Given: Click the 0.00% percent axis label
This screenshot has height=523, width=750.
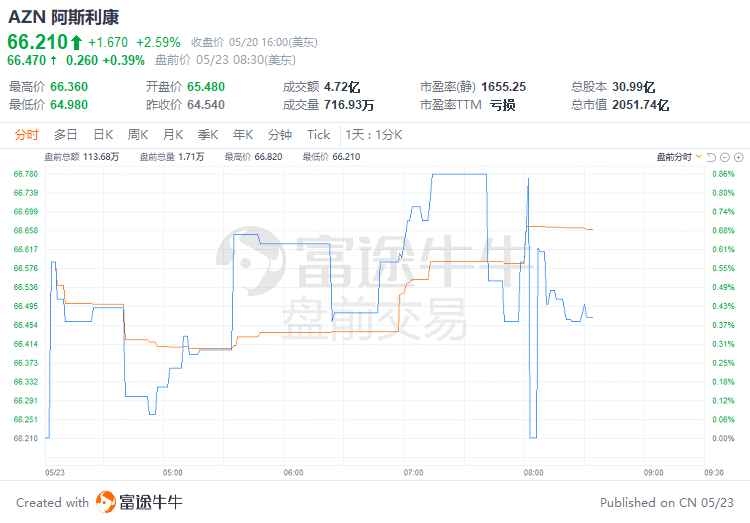Looking at the screenshot, I should 723,438.
